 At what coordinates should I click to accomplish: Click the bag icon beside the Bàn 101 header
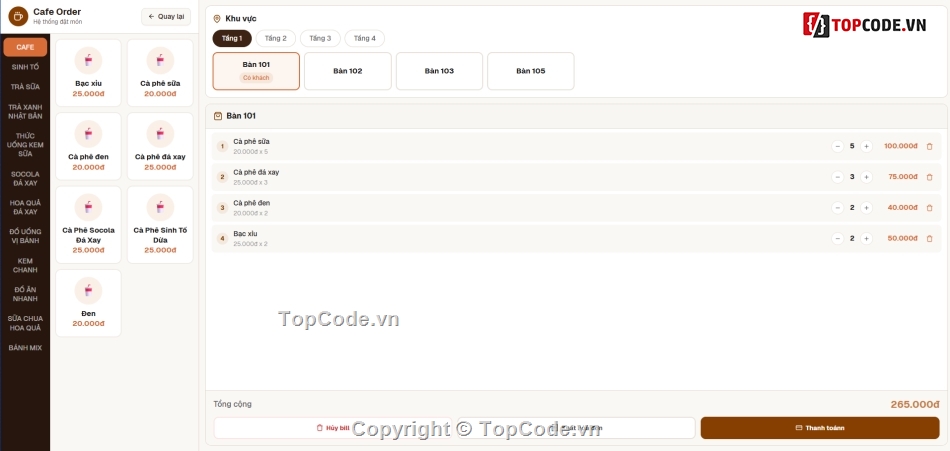click(x=218, y=116)
